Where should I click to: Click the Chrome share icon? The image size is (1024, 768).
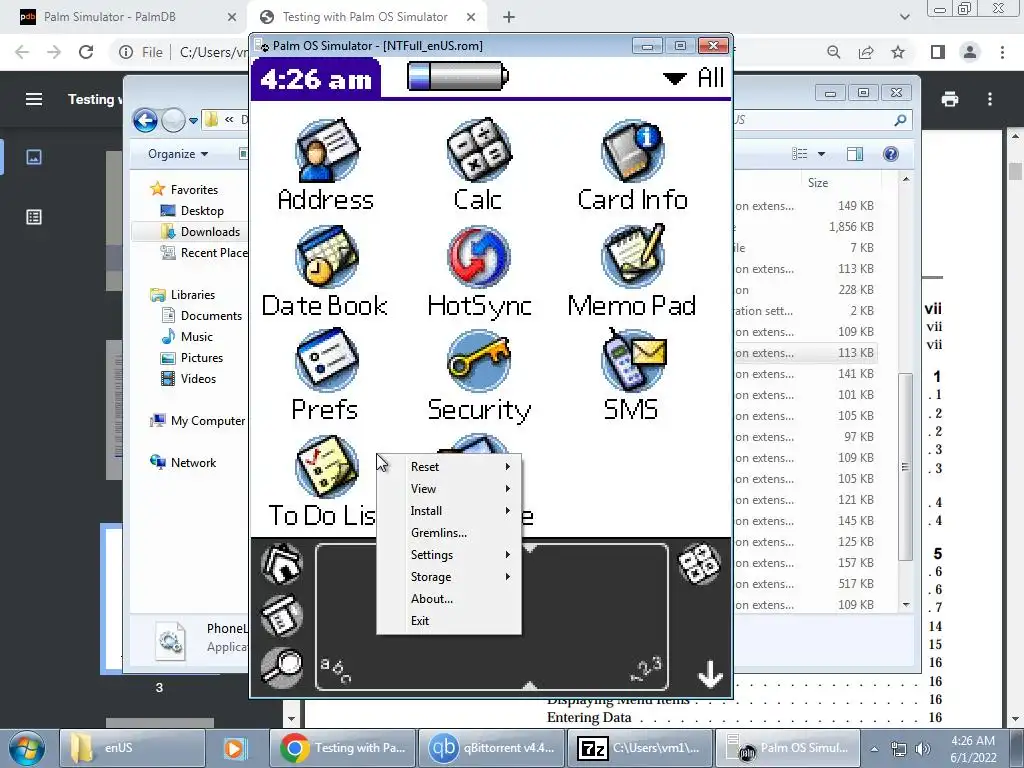click(866, 52)
